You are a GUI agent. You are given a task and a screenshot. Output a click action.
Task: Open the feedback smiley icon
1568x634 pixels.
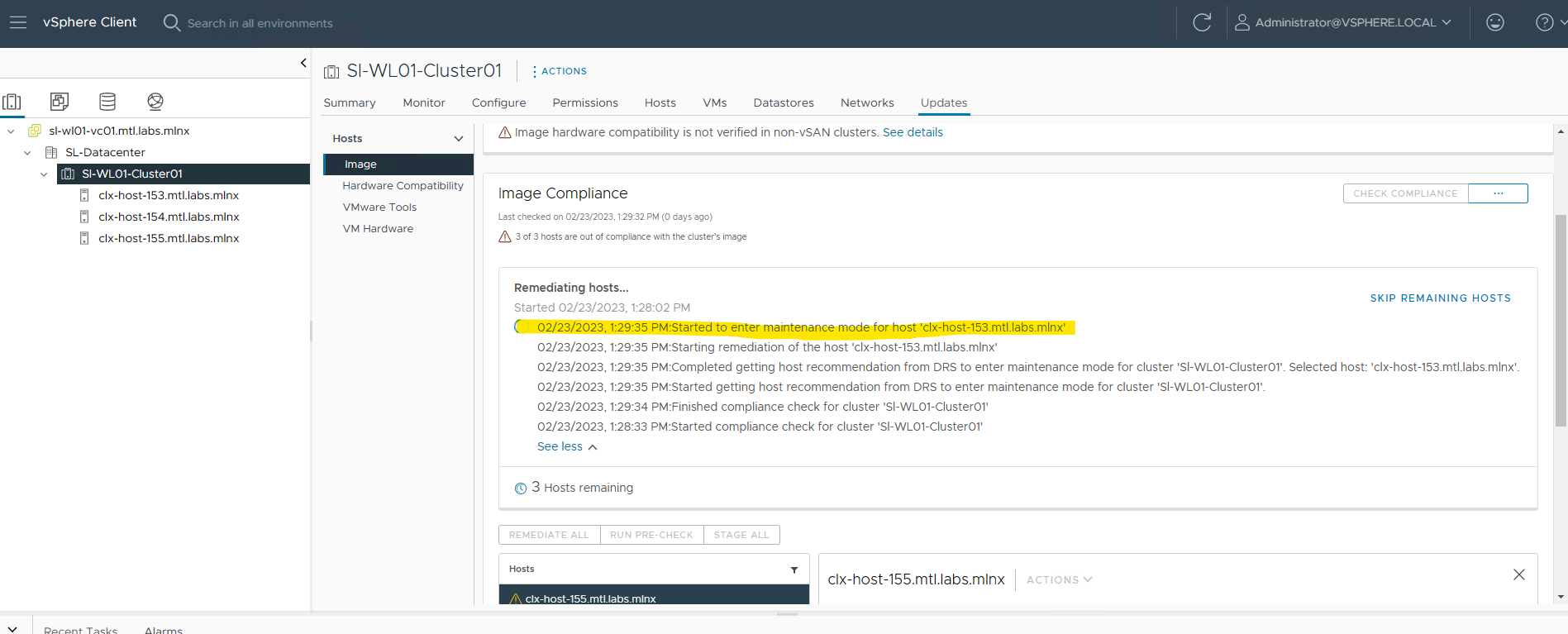coord(1495,22)
